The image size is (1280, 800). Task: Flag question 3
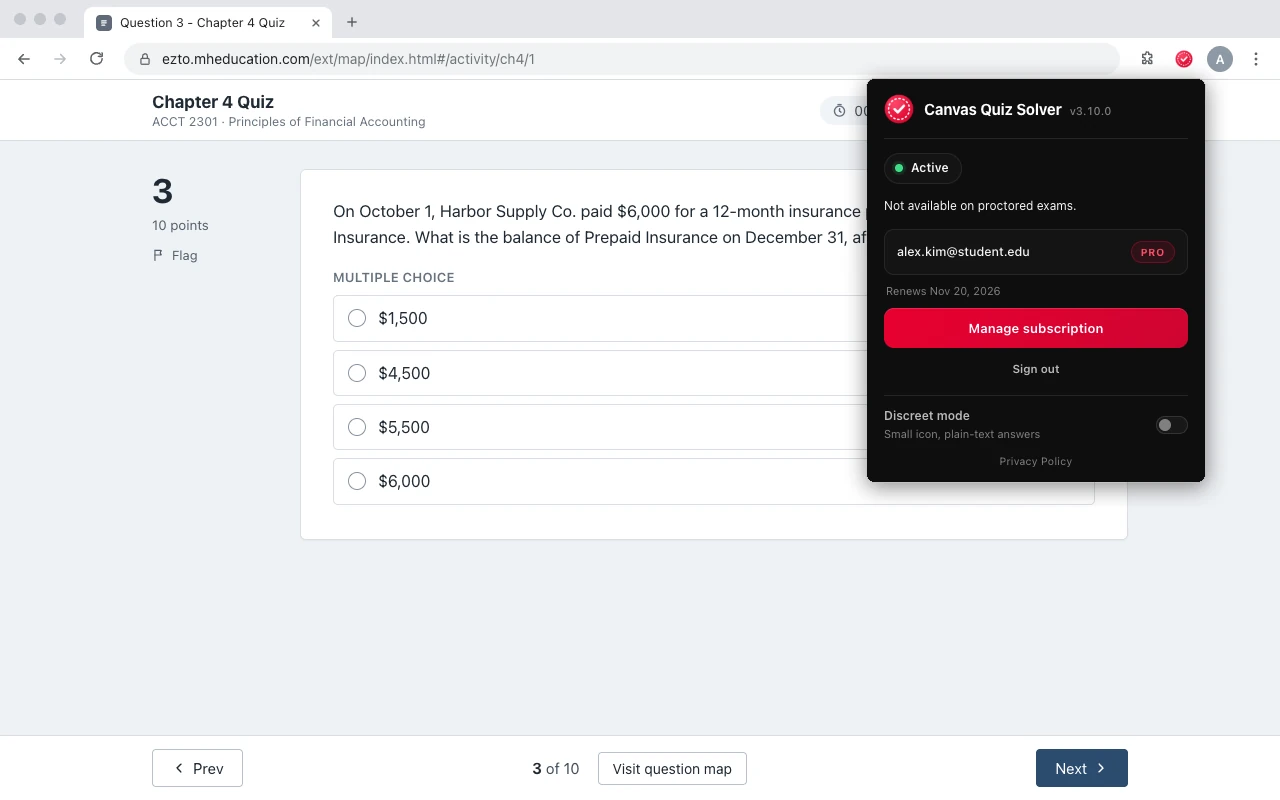click(175, 255)
